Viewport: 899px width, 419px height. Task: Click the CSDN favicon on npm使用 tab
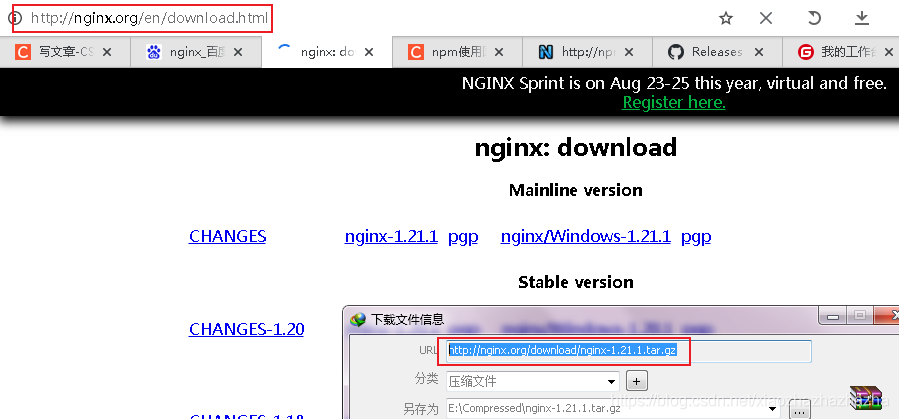coord(416,52)
